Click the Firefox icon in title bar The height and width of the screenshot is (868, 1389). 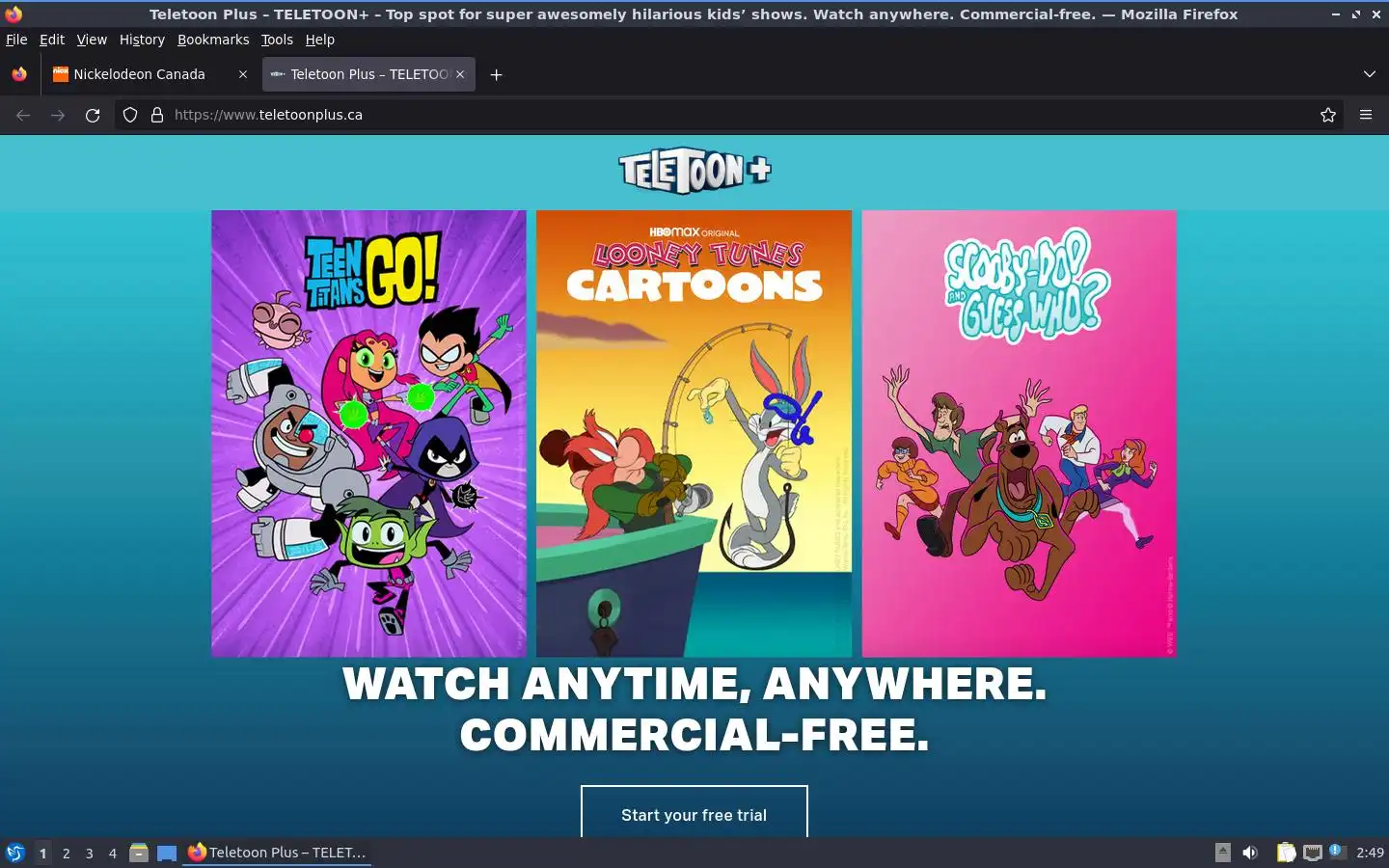pyautogui.click(x=14, y=14)
